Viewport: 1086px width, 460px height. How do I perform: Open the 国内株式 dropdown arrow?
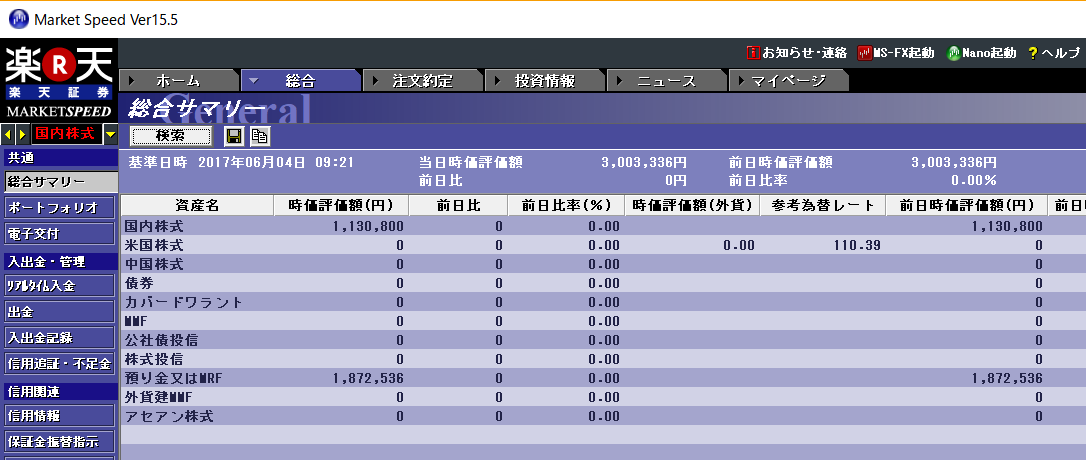click(x=110, y=134)
